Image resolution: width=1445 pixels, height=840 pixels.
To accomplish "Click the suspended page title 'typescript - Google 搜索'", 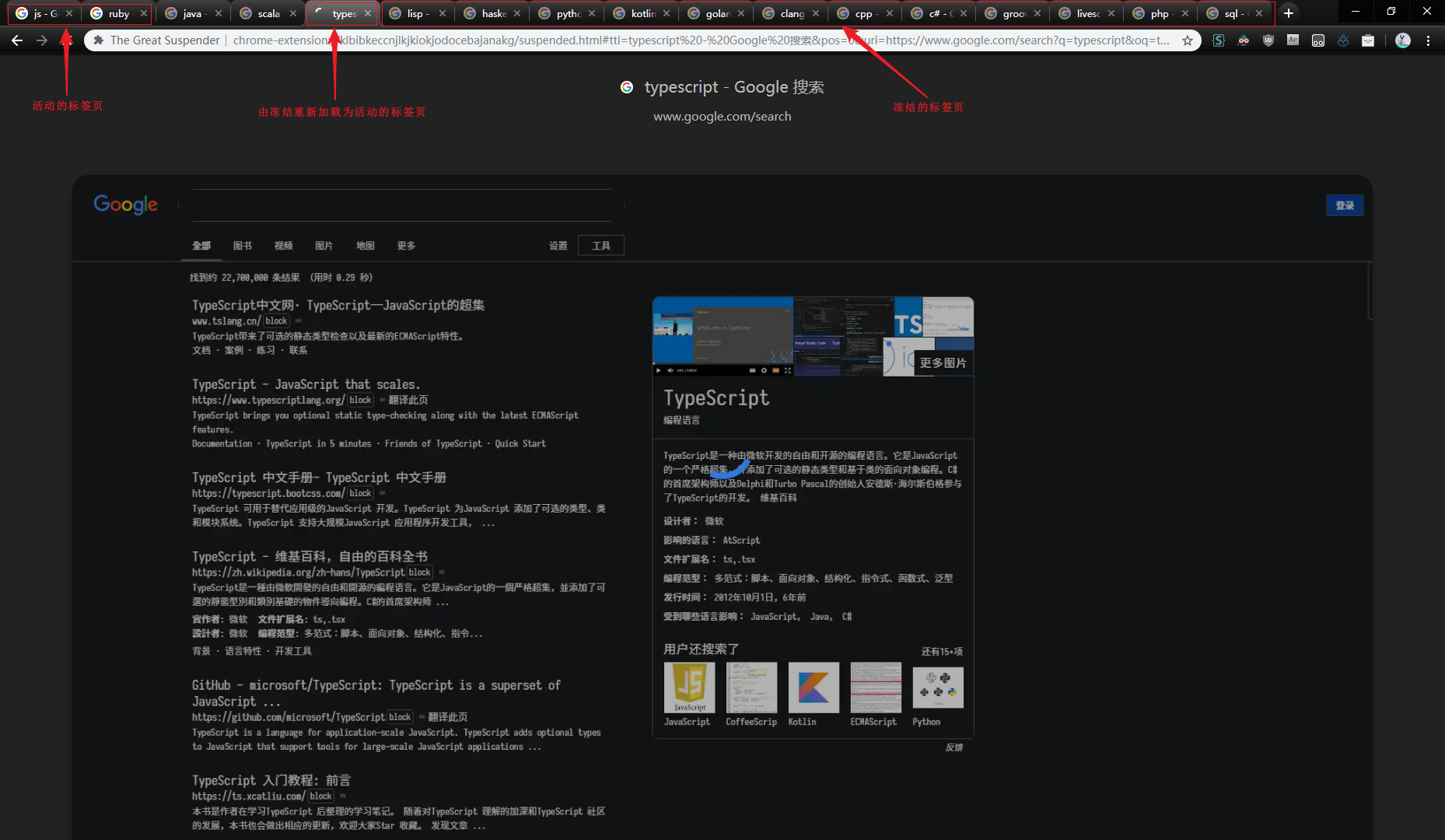I will 734,87.
